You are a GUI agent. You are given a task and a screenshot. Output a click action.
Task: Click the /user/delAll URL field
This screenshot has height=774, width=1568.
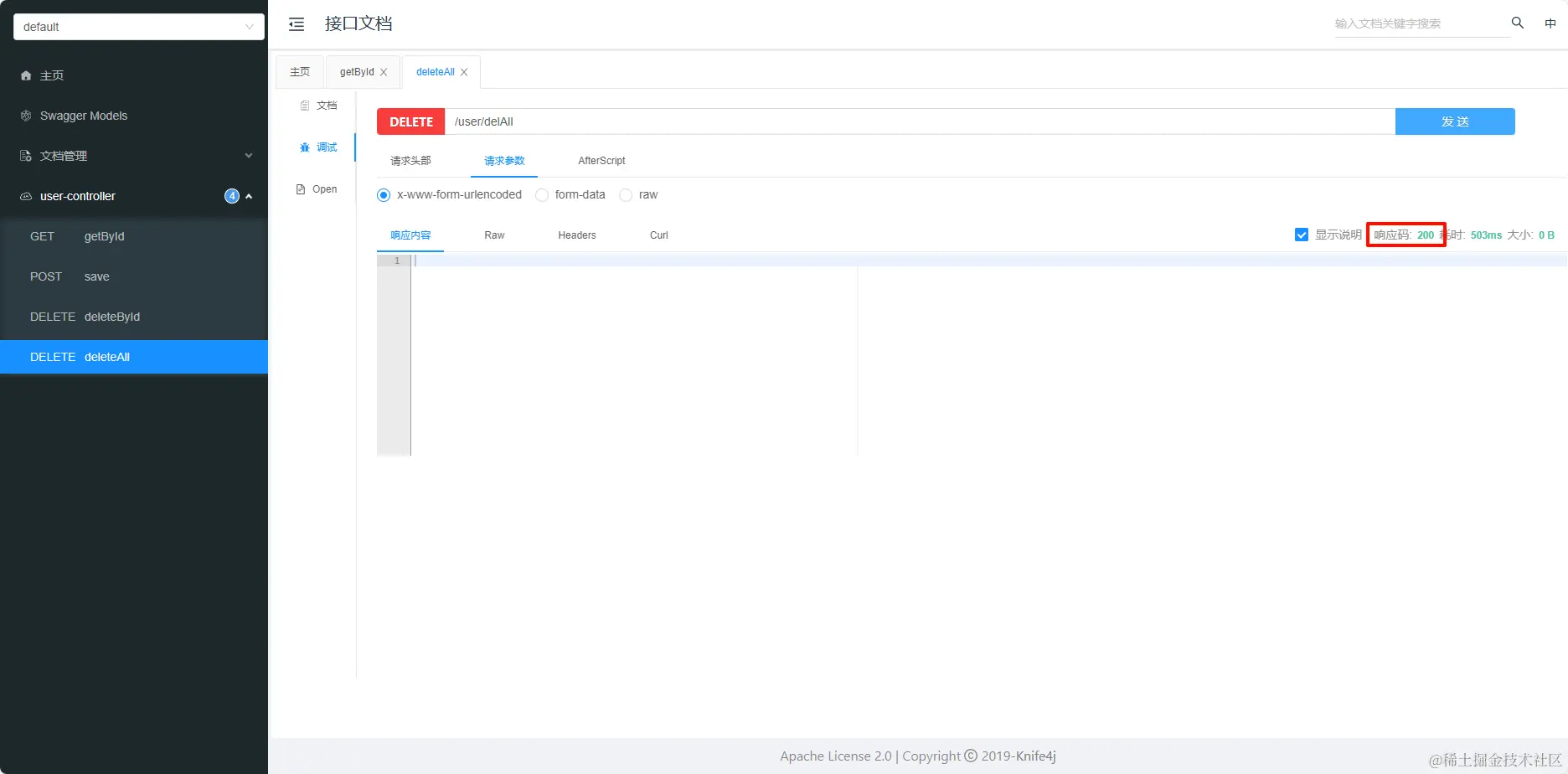[x=920, y=121]
